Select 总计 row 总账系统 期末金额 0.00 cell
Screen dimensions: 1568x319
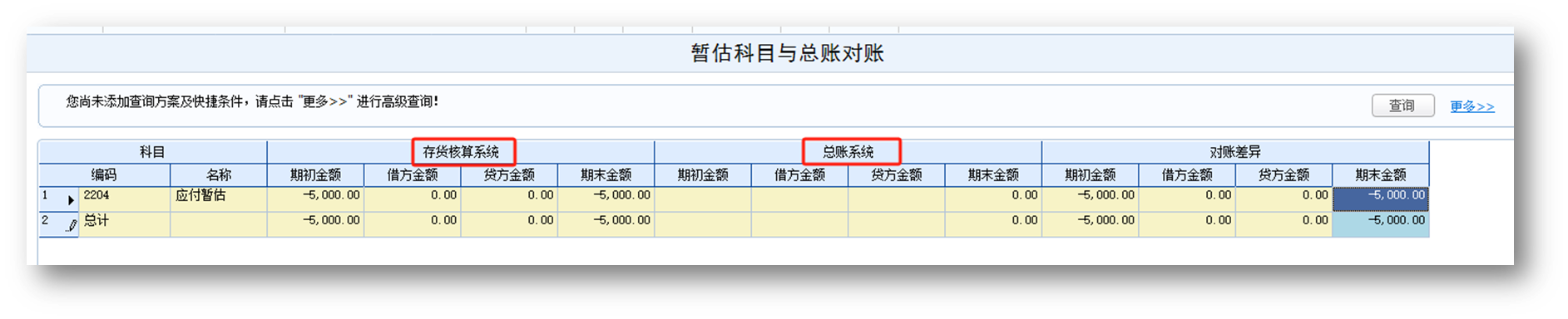pyautogui.click(x=993, y=224)
